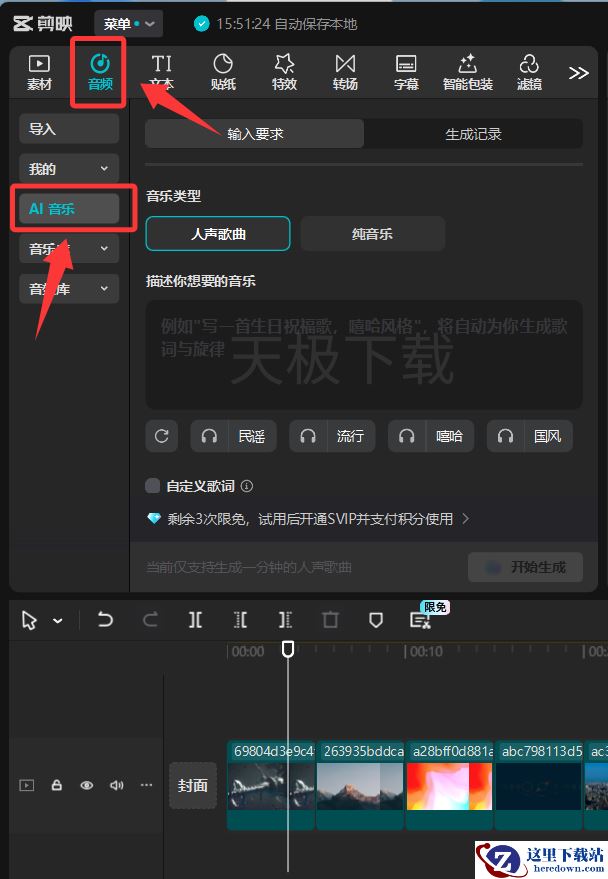The width and height of the screenshot is (608, 879).
Task: Select the 音频 audio tab
Action: [x=100, y=73]
